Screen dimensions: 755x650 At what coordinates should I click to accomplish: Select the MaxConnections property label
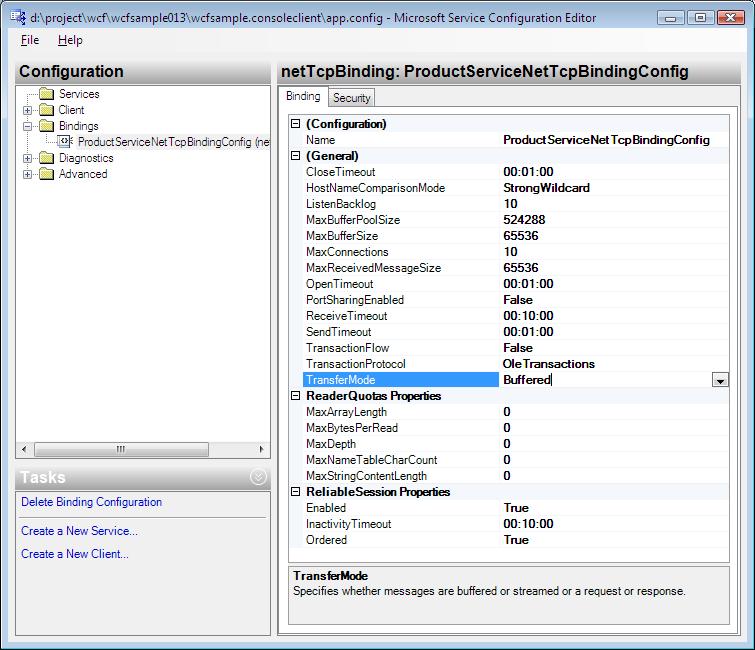347,252
